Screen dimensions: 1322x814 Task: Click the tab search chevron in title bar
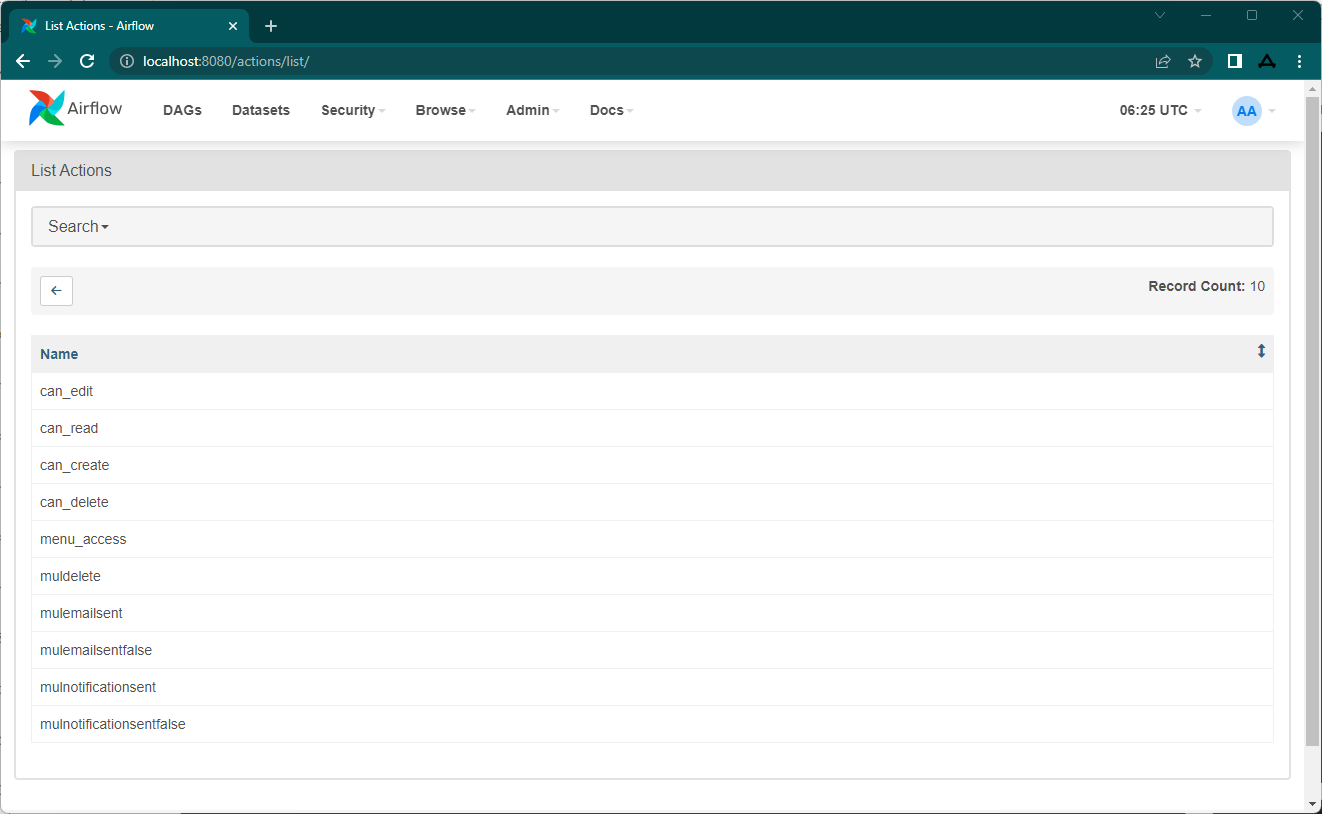pyautogui.click(x=1160, y=15)
